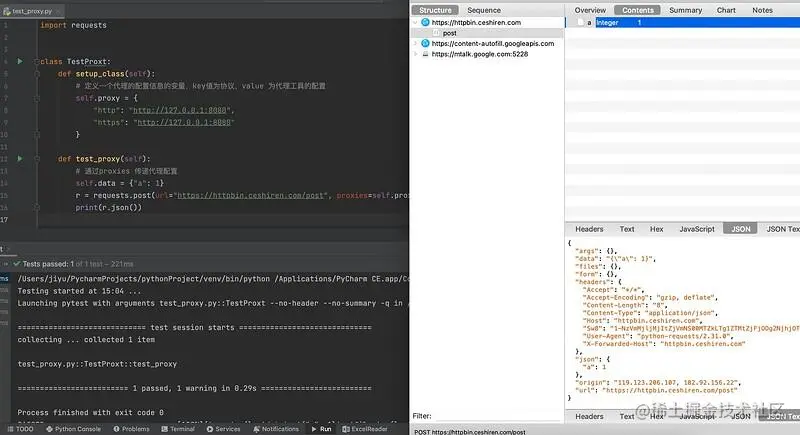Open the Problems tool window
This screenshot has width=800, height=435.
(x=131, y=429)
